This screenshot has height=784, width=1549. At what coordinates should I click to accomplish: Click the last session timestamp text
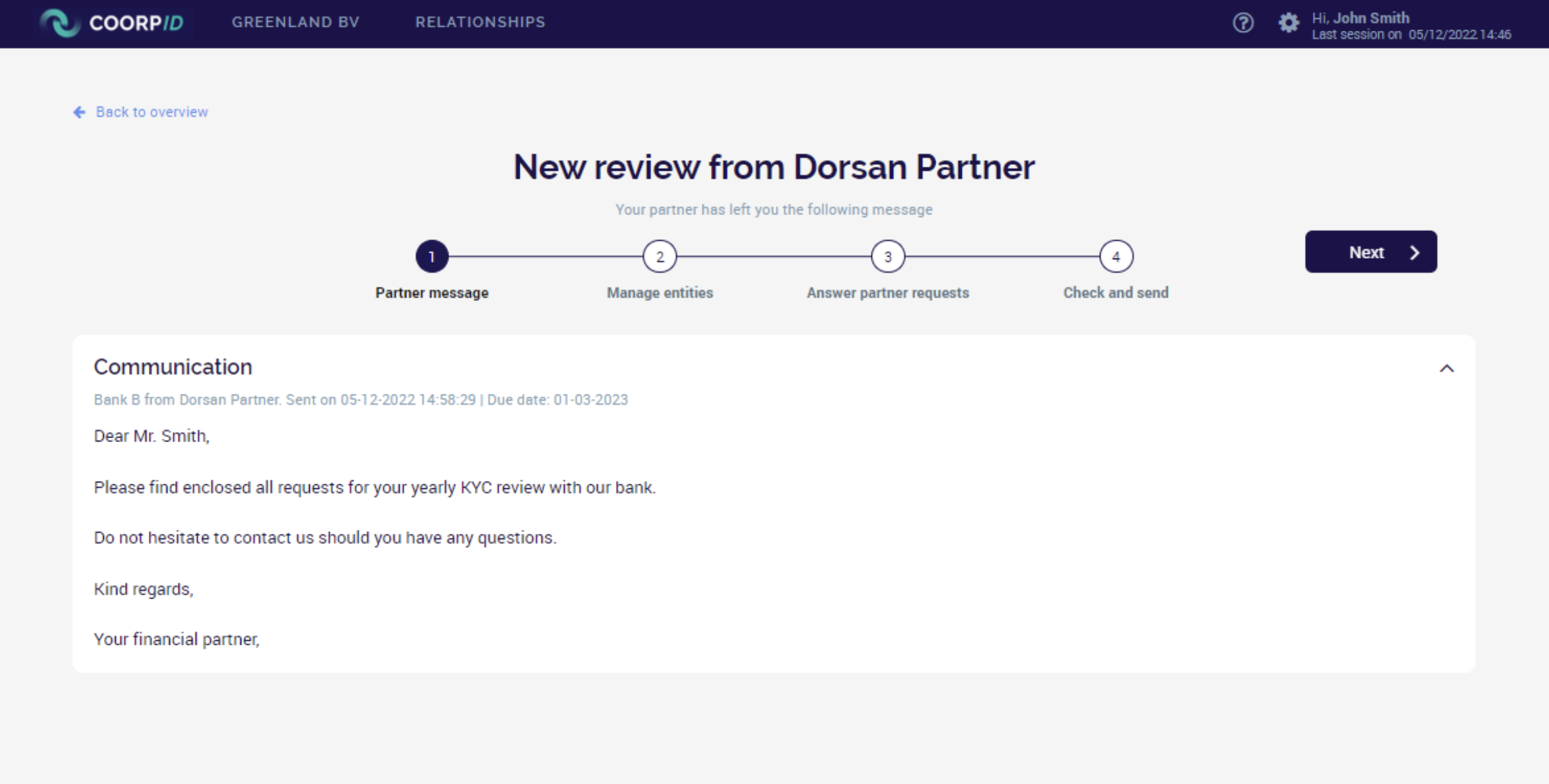pos(1411,35)
